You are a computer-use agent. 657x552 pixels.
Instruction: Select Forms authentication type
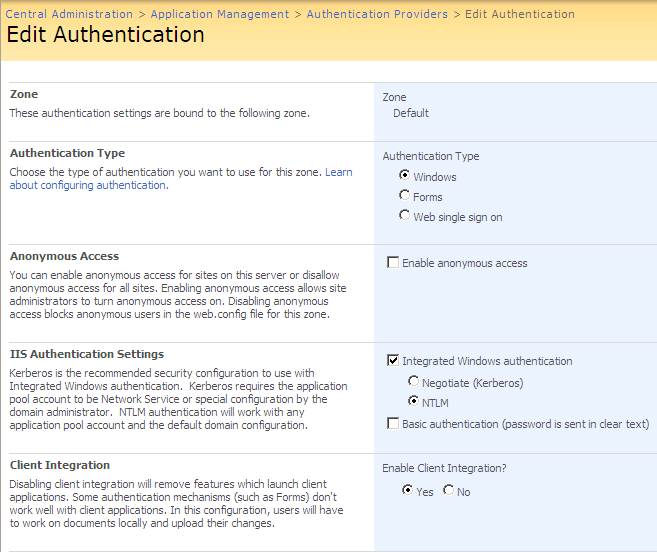(404, 195)
